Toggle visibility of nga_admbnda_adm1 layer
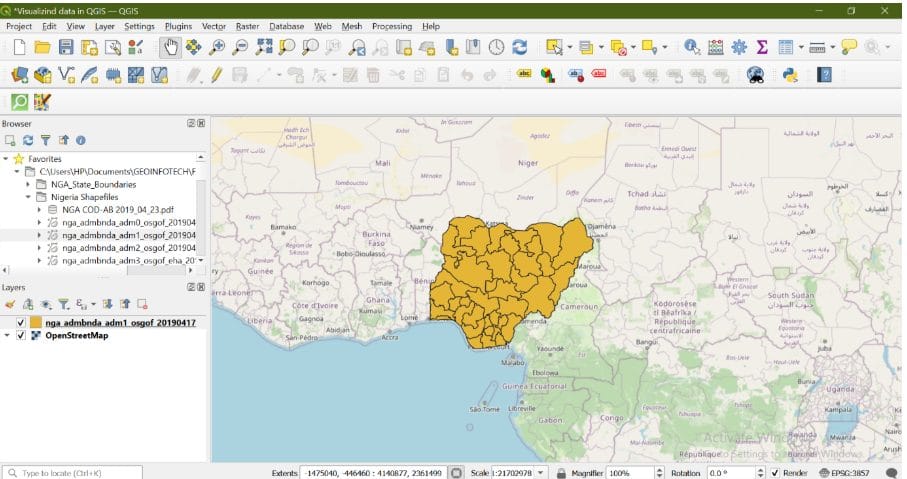 [x=21, y=323]
